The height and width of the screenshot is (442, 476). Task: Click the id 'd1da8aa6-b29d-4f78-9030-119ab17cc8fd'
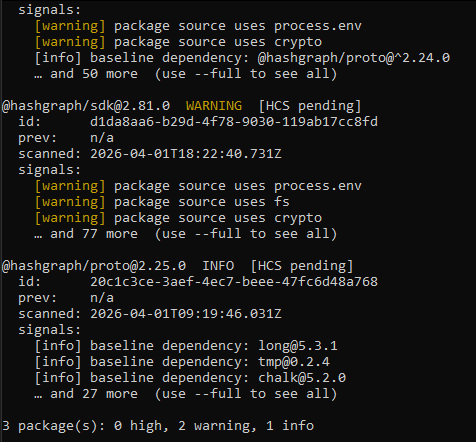pyautogui.click(x=234, y=122)
